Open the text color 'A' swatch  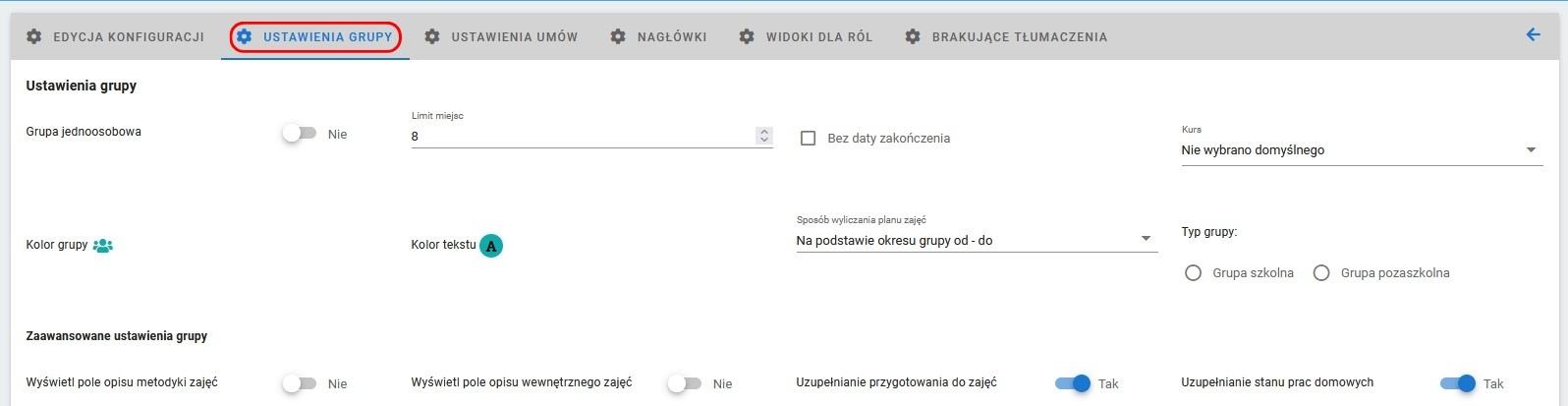coord(491,246)
